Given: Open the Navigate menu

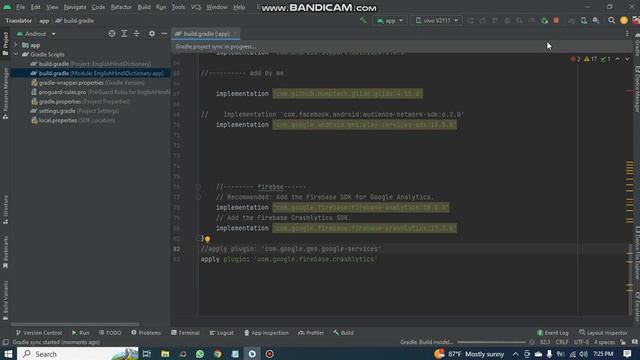Looking at the screenshot, I should (75, 7).
